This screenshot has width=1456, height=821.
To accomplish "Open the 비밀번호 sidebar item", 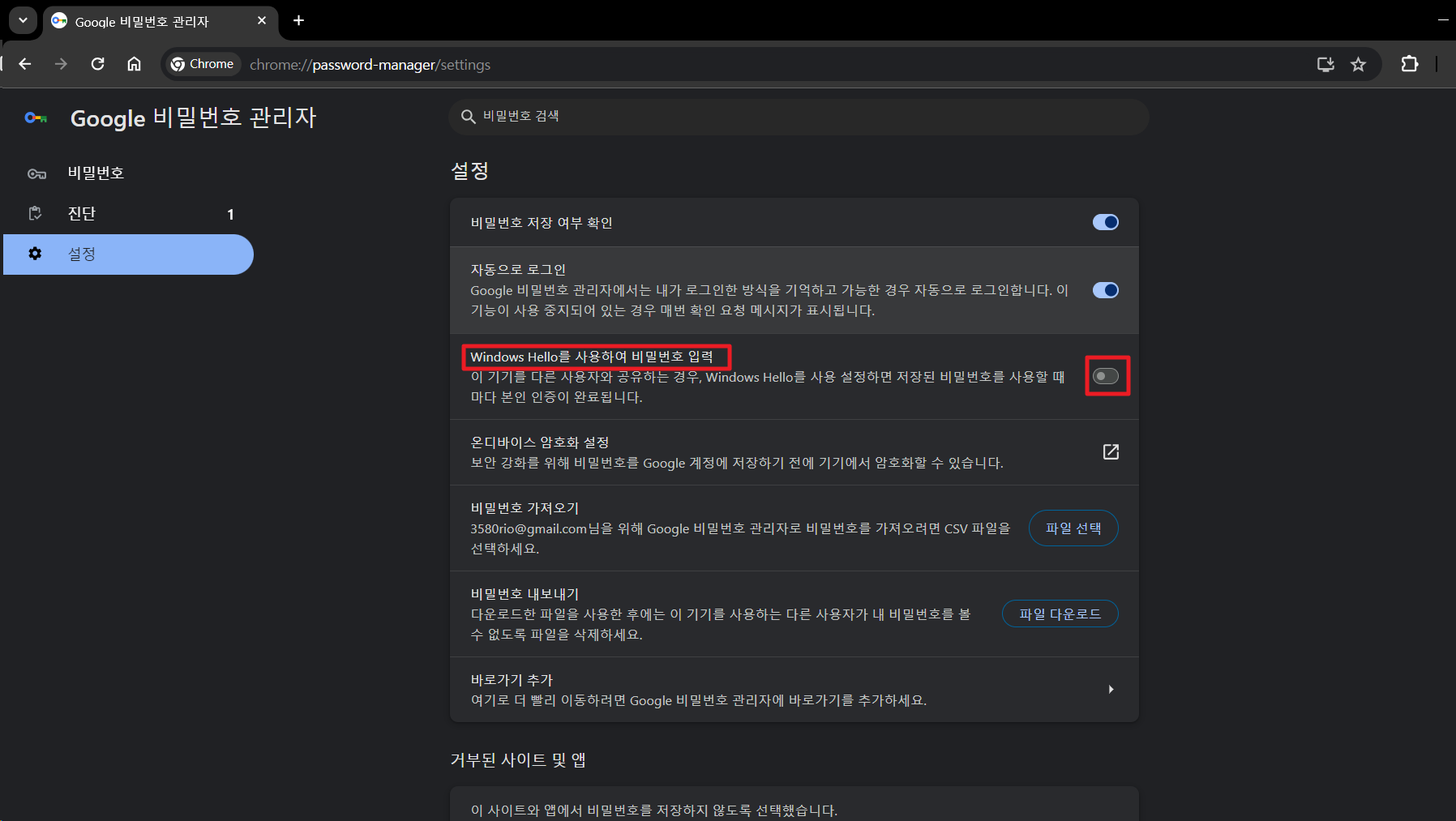I will coord(128,173).
